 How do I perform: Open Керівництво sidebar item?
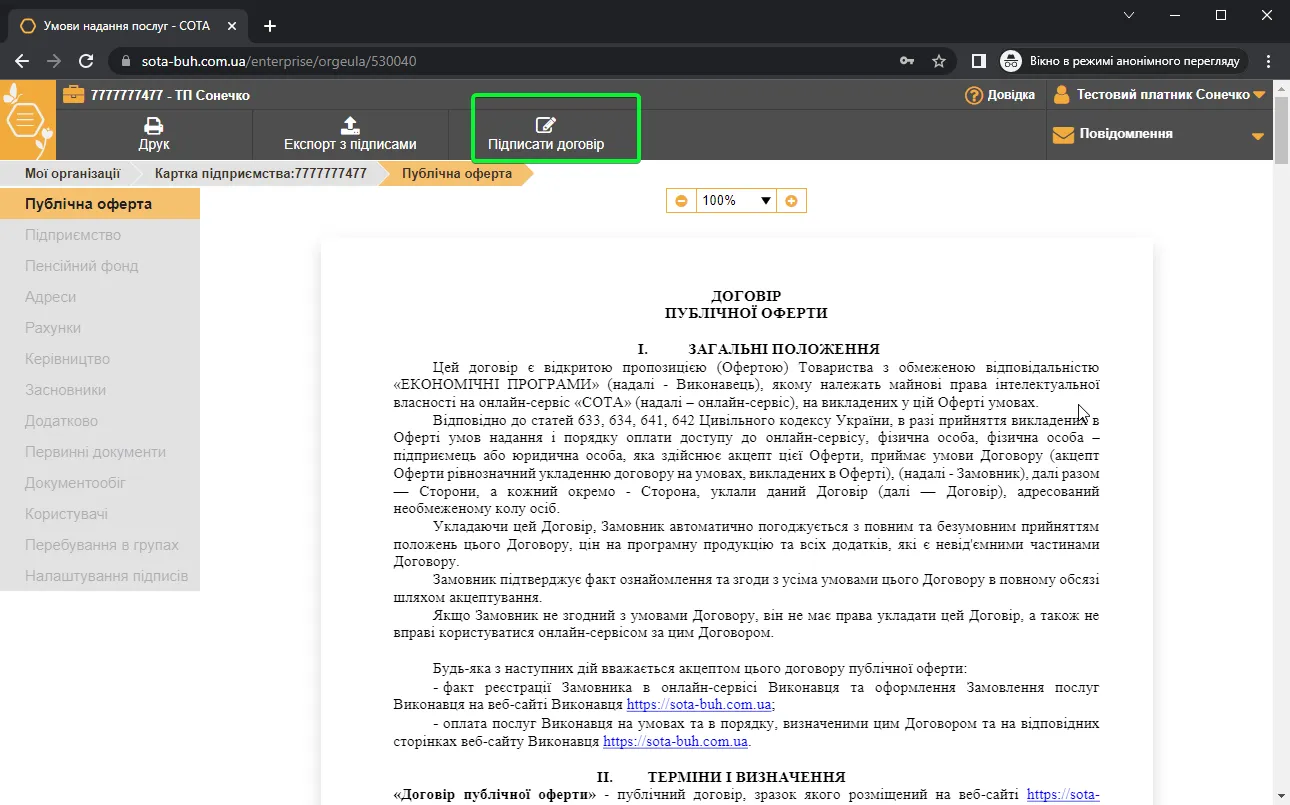[100, 359]
